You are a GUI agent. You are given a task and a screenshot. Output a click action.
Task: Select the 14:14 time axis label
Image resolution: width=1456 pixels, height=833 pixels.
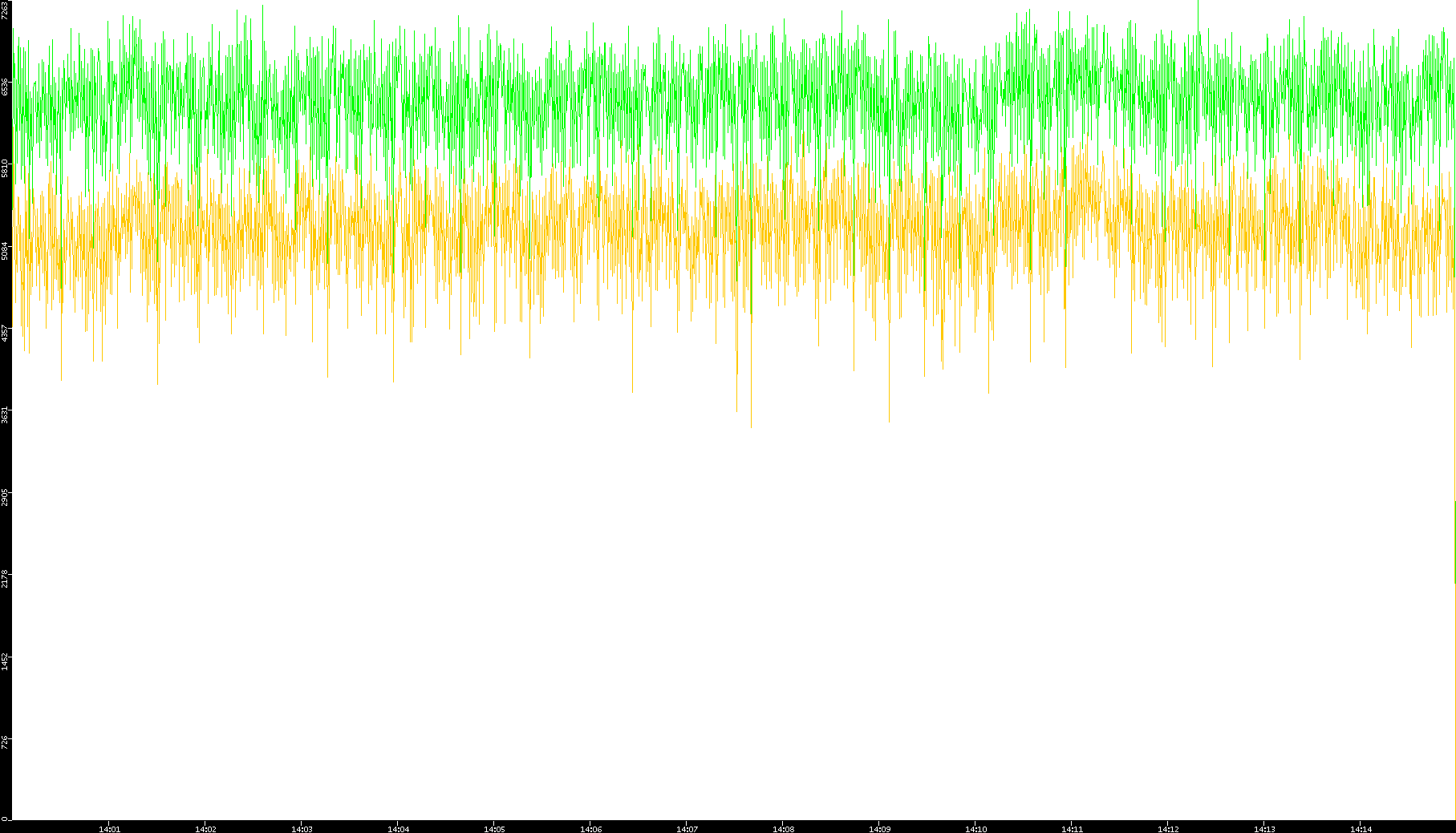pos(1361,828)
